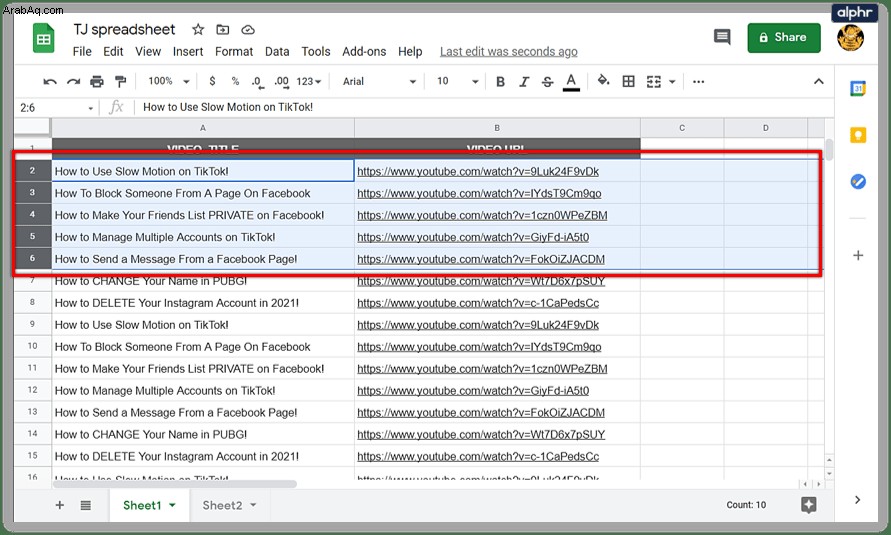Open the Tools menu
Screen dimensions: 891x535
pyautogui.click(x=315, y=52)
